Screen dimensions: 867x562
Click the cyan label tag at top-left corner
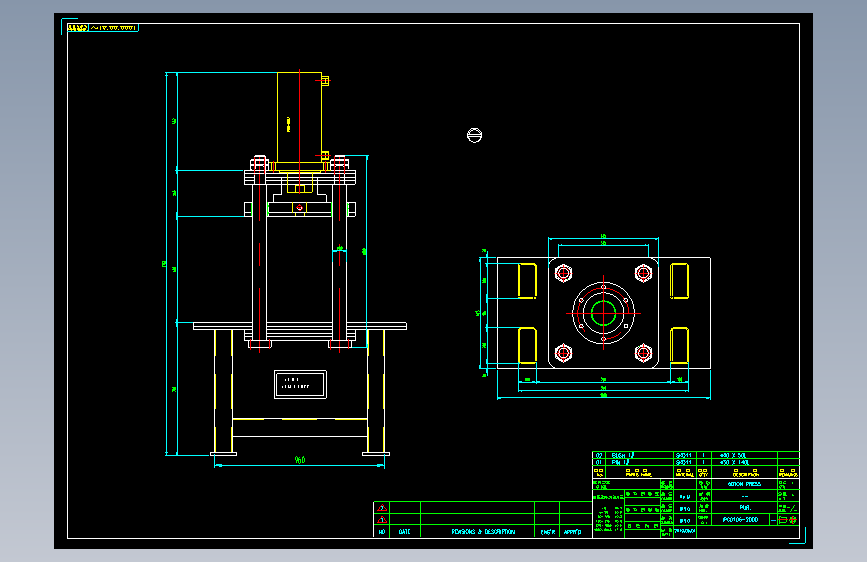coord(103,28)
